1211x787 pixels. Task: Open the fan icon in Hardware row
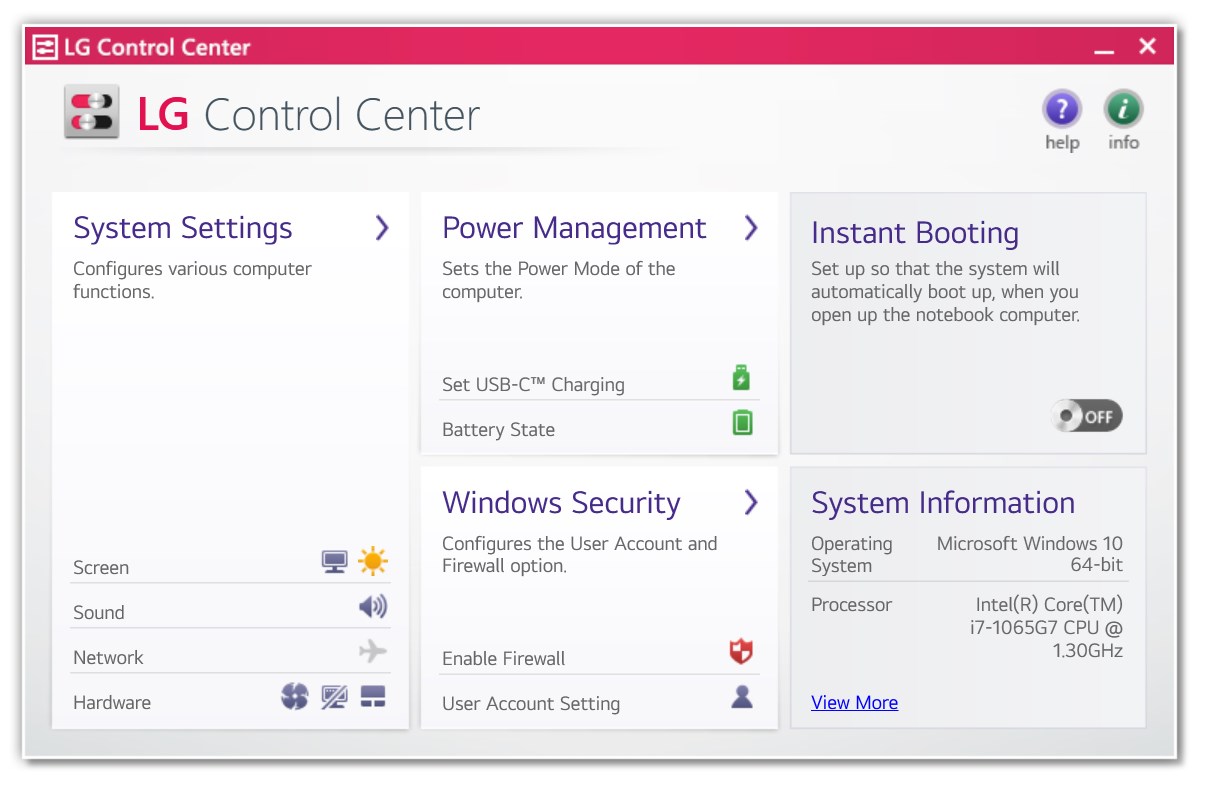pos(294,696)
